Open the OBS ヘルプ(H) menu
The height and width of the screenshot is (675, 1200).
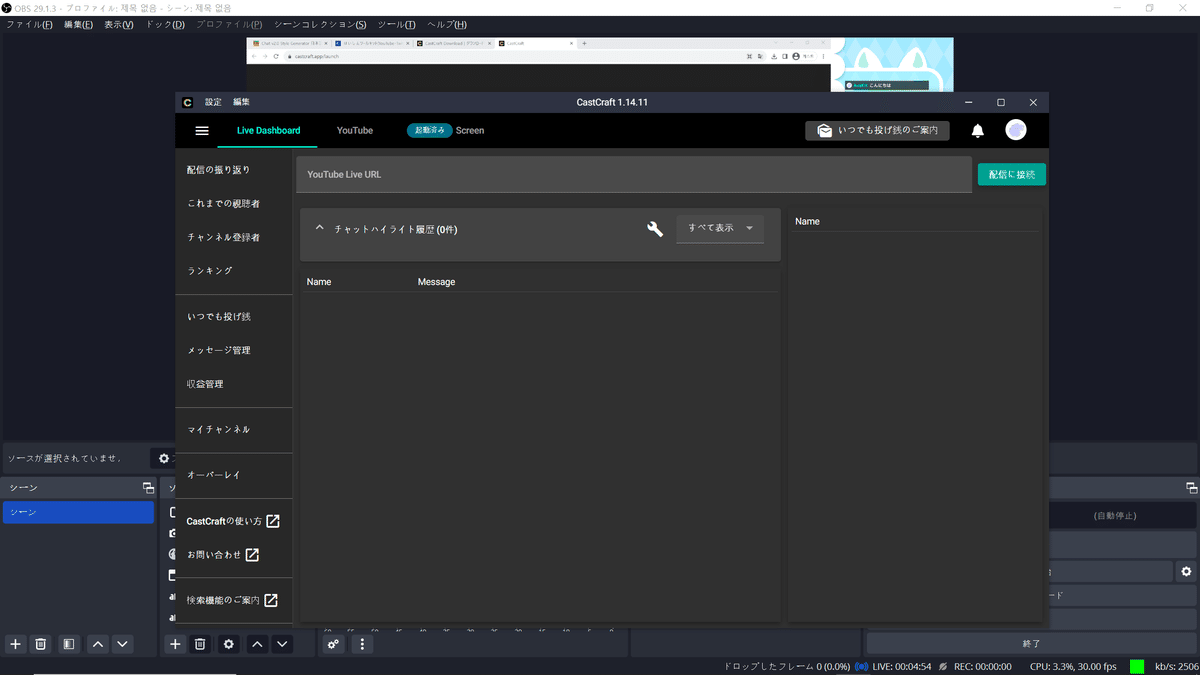[x=447, y=24]
